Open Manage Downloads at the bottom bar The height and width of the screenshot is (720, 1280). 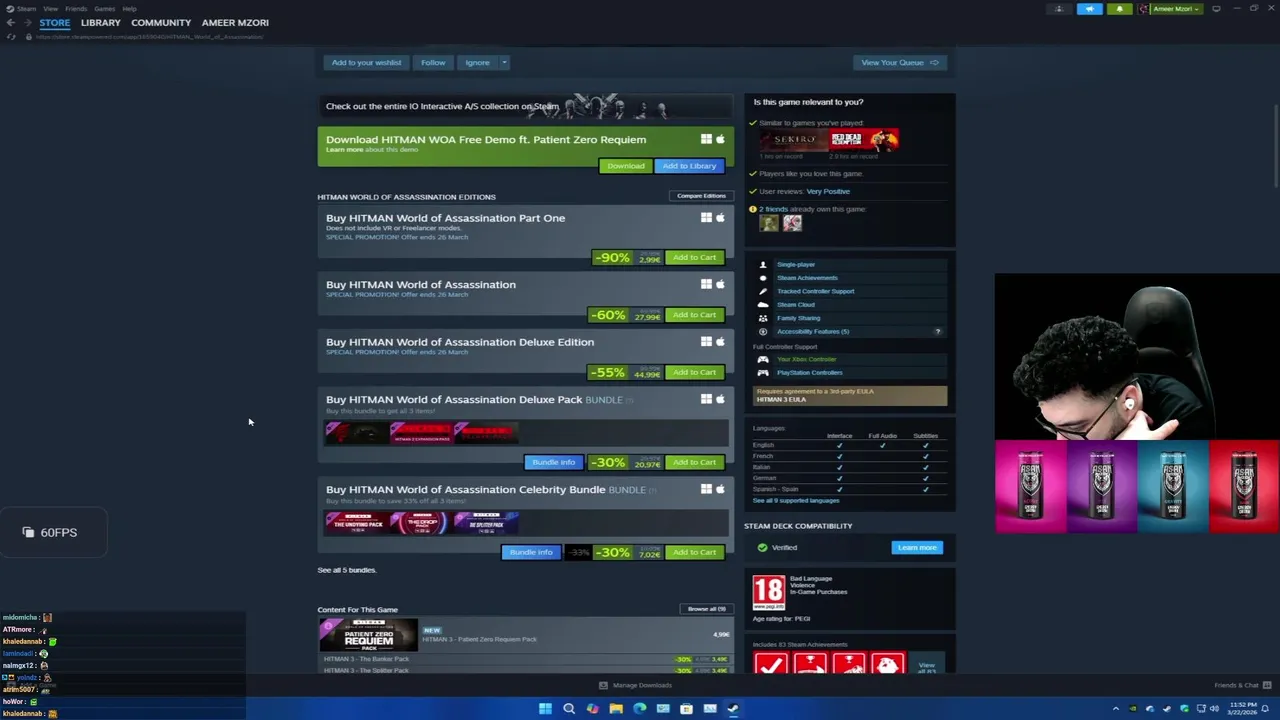click(635, 685)
